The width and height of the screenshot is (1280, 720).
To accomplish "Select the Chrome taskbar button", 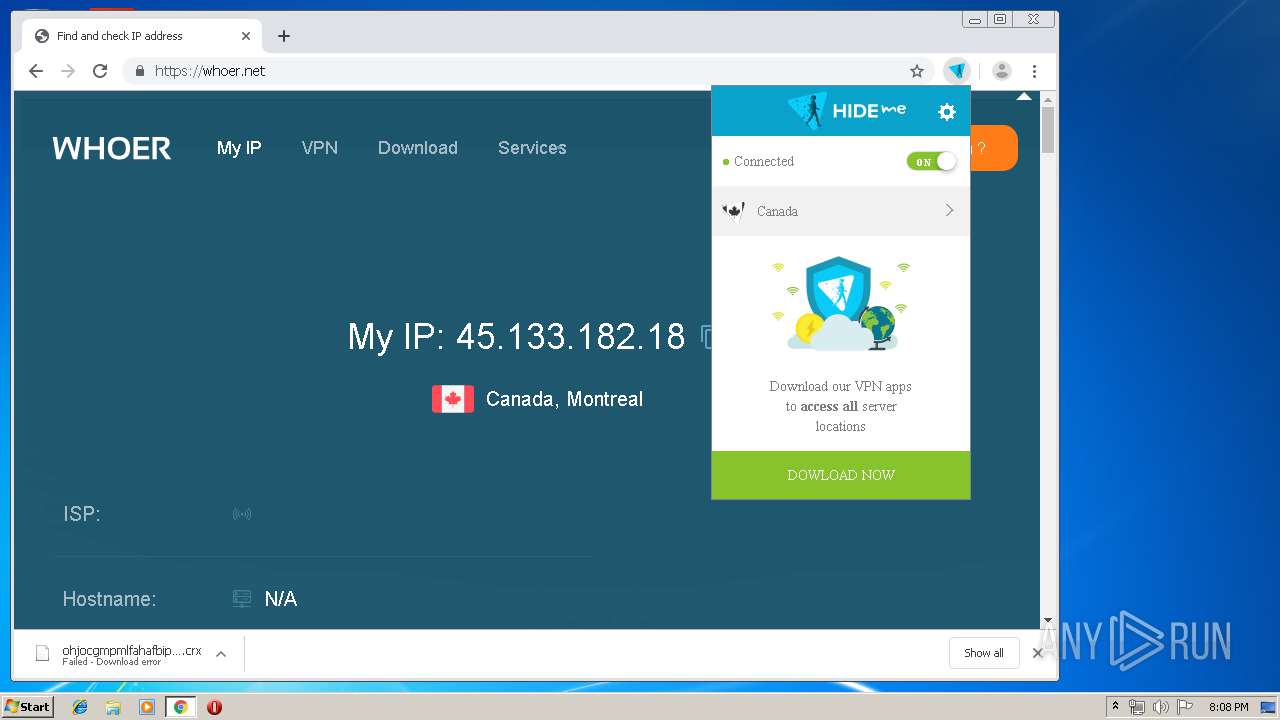I will pyautogui.click(x=181, y=707).
